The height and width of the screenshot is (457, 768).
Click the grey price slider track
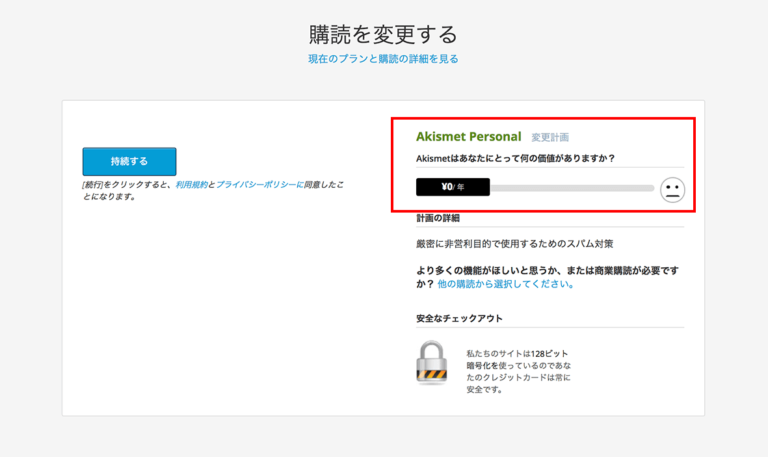[572, 188]
